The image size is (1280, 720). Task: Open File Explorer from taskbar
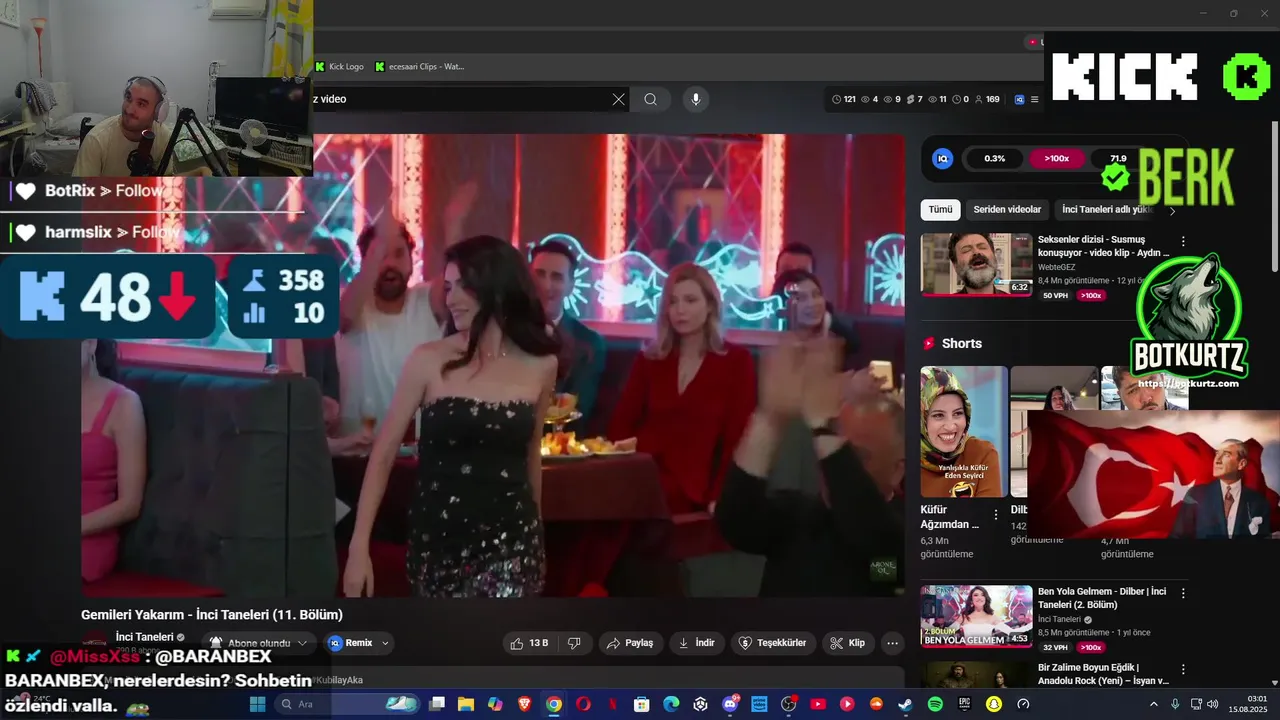(x=466, y=704)
